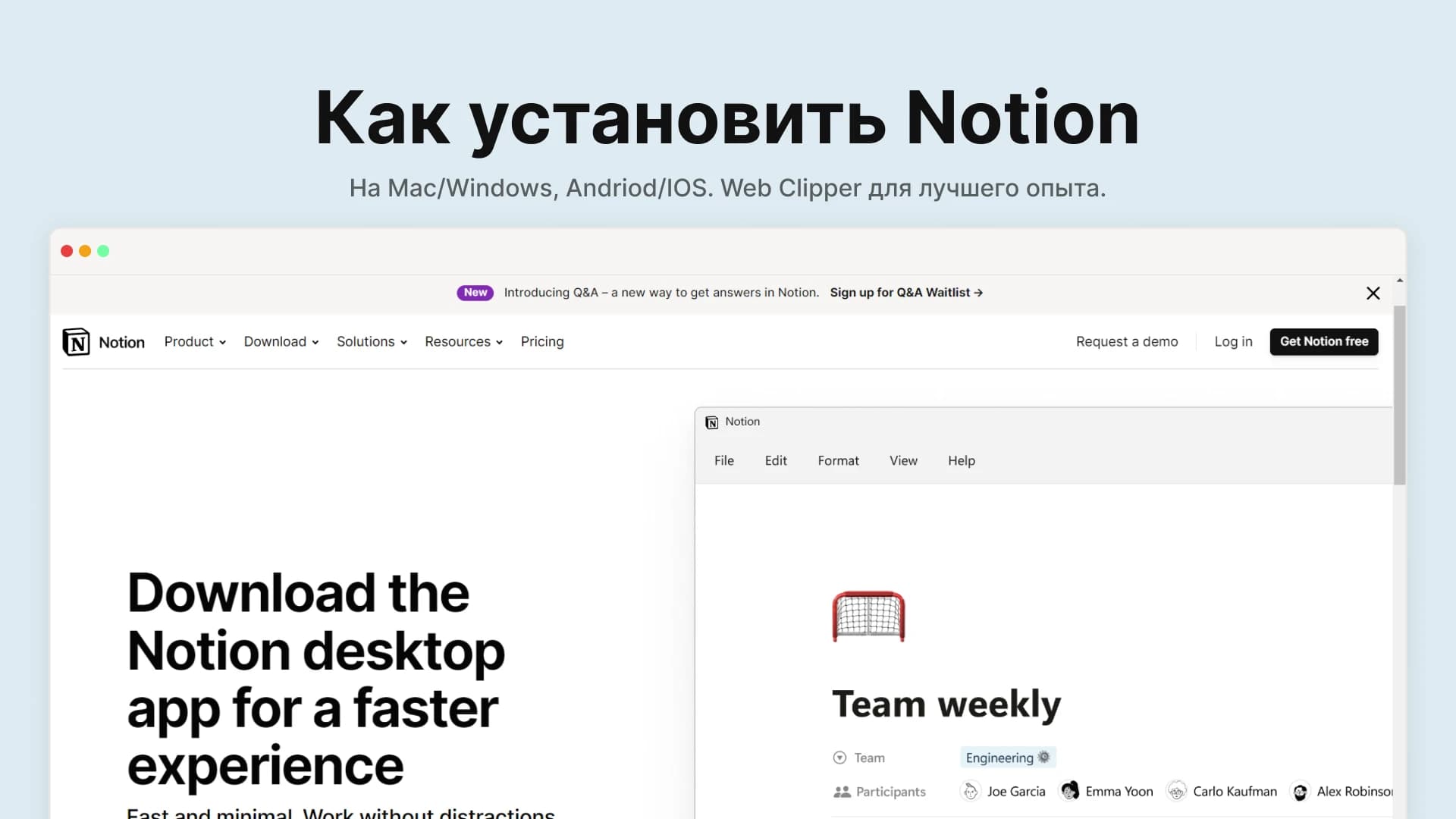Click the Carlo Kaufman name
1456x819 pixels.
pos(1235,792)
